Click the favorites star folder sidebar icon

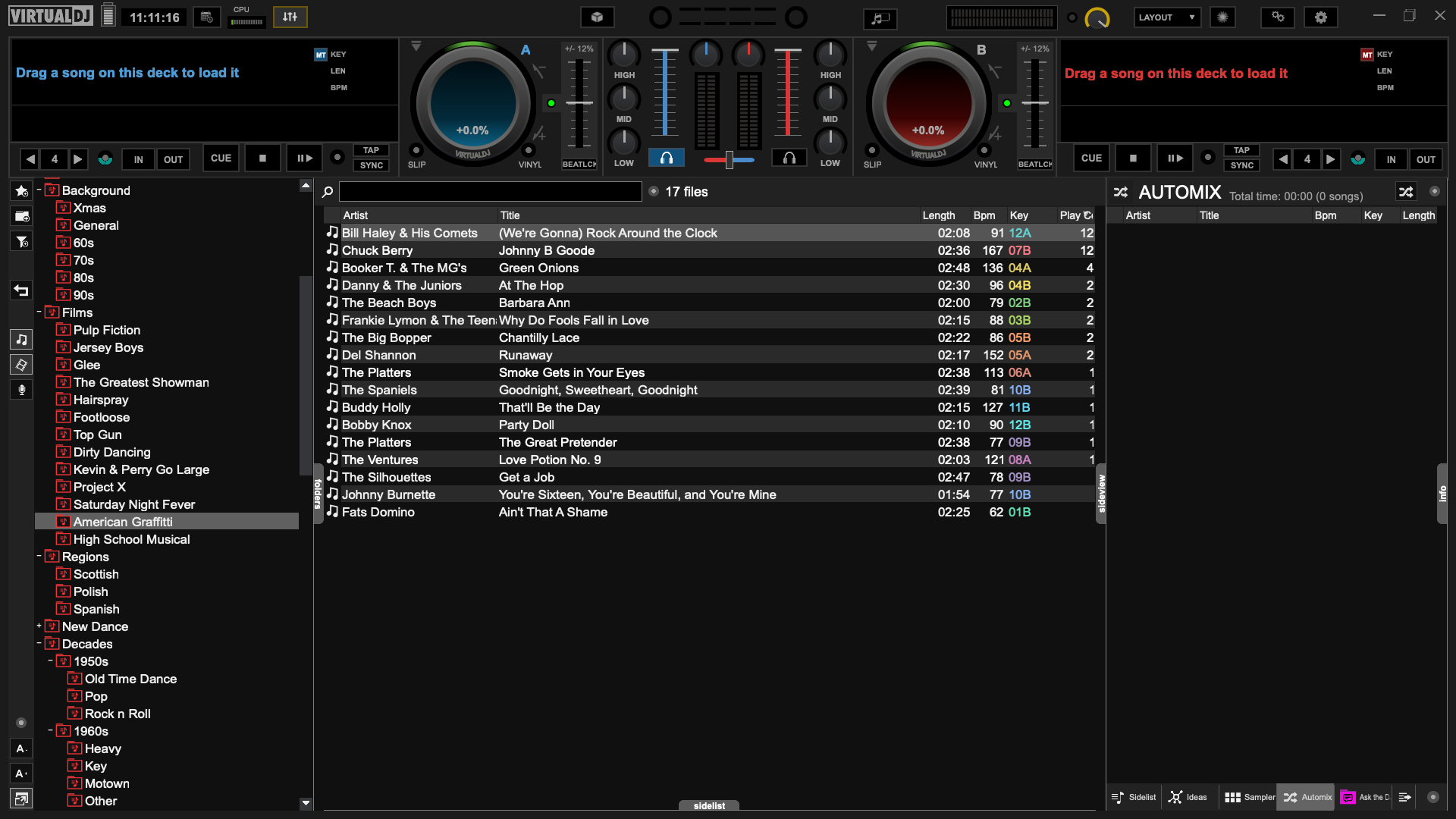pos(22,190)
